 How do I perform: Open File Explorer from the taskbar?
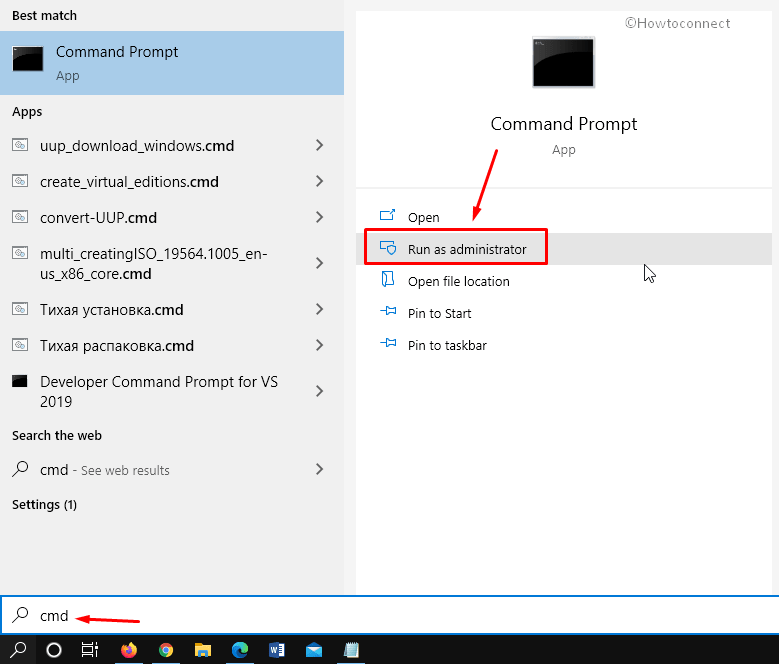pyautogui.click(x=203, y=650)
